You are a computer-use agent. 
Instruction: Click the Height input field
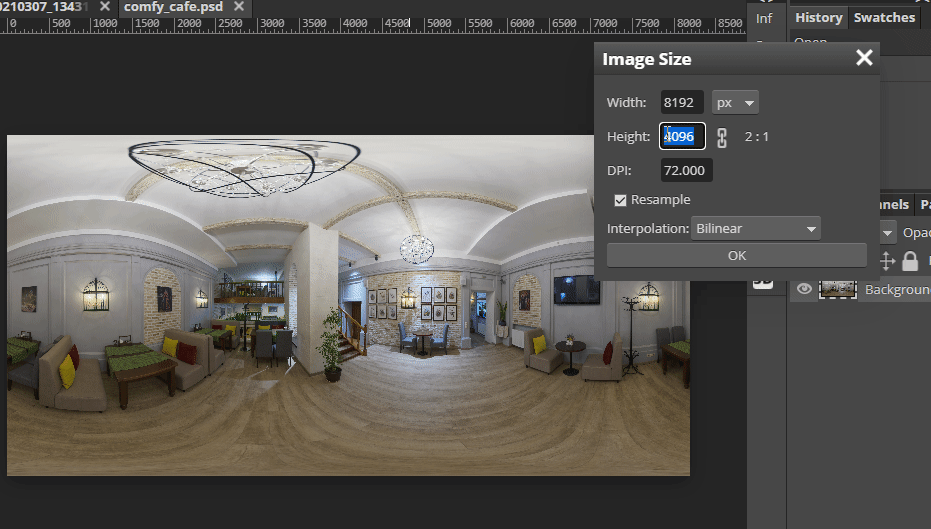(x=682, y=137)
